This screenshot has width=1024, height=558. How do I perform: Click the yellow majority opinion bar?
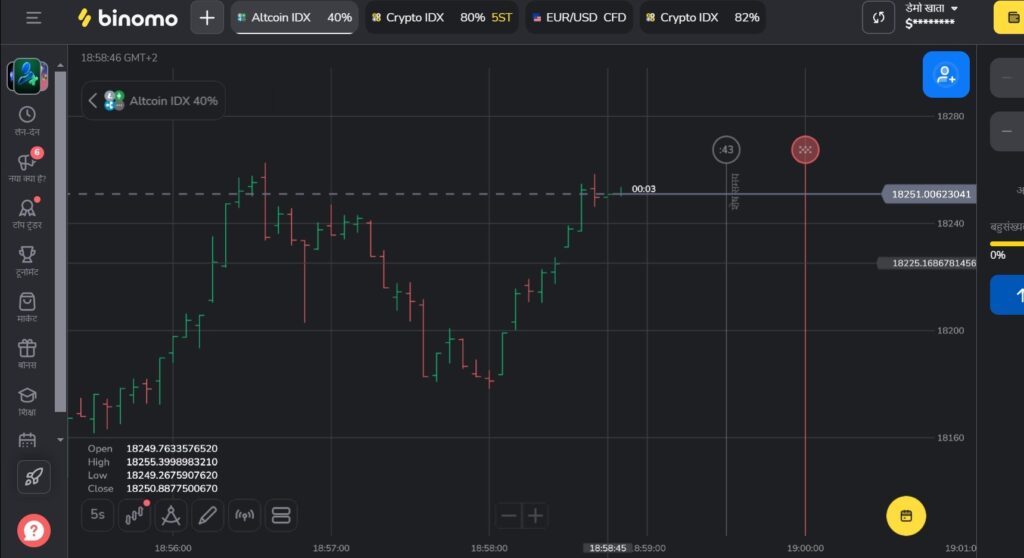1007,244
